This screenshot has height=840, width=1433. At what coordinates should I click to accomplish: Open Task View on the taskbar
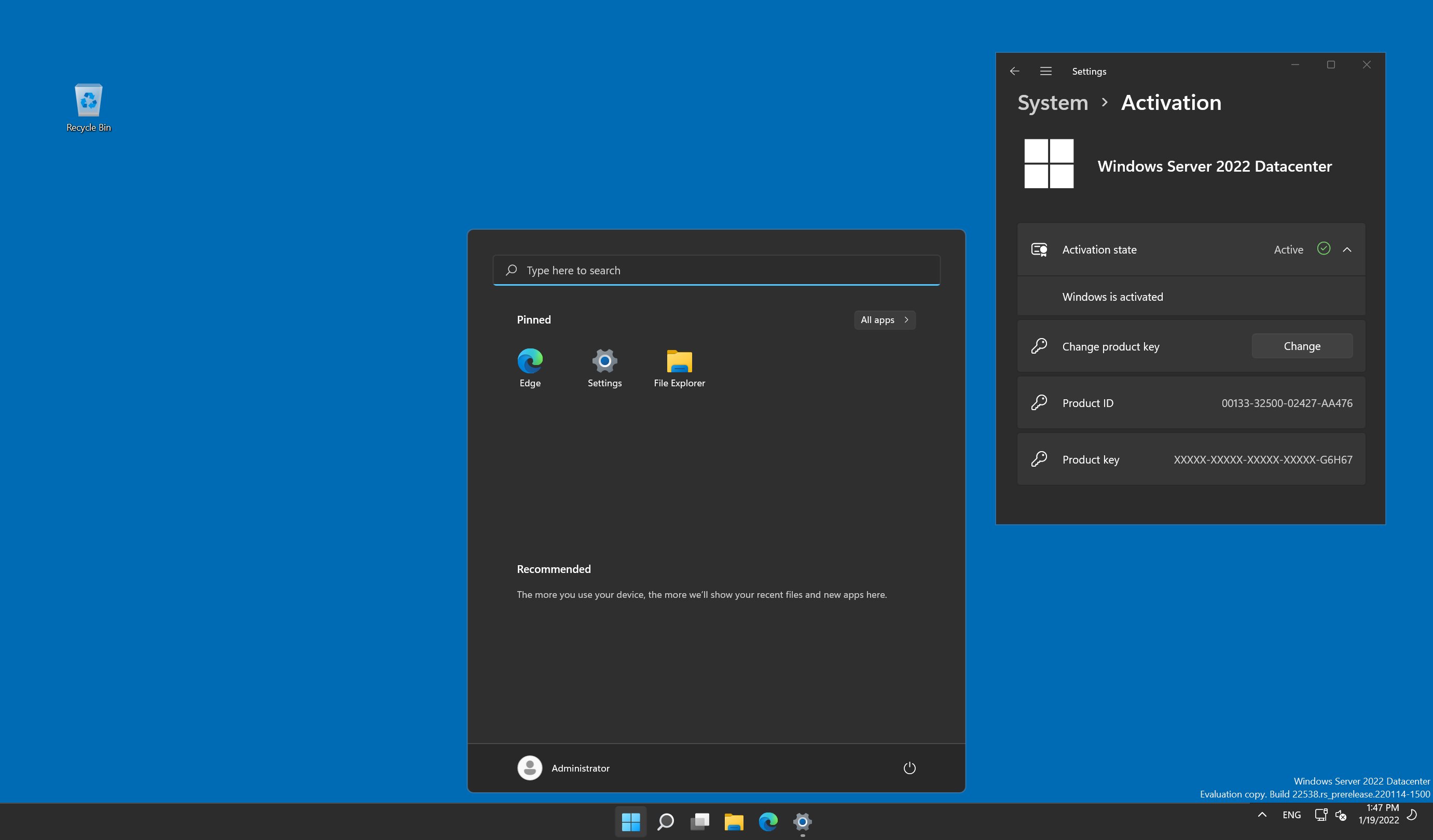pos(699,821)
